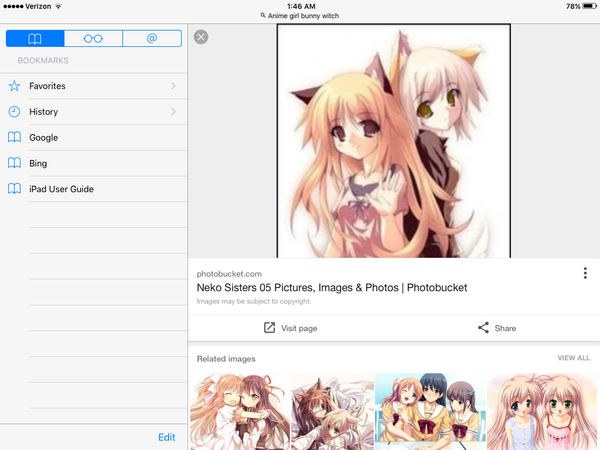
Task: Tap the Wi-Fi status icon
Action: click(x=58, y=6)
